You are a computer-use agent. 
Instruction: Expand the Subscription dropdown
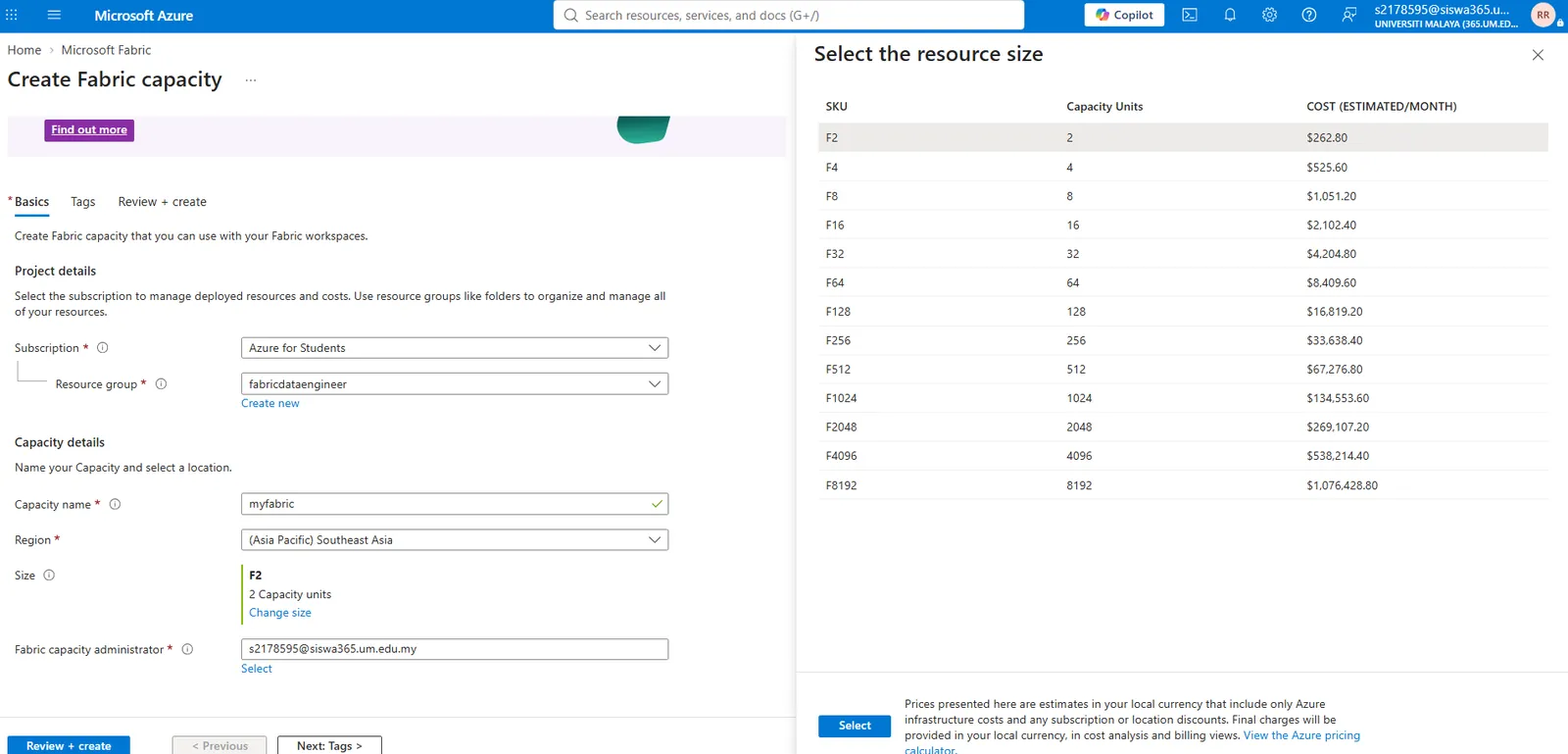click(x=455, y=348)
